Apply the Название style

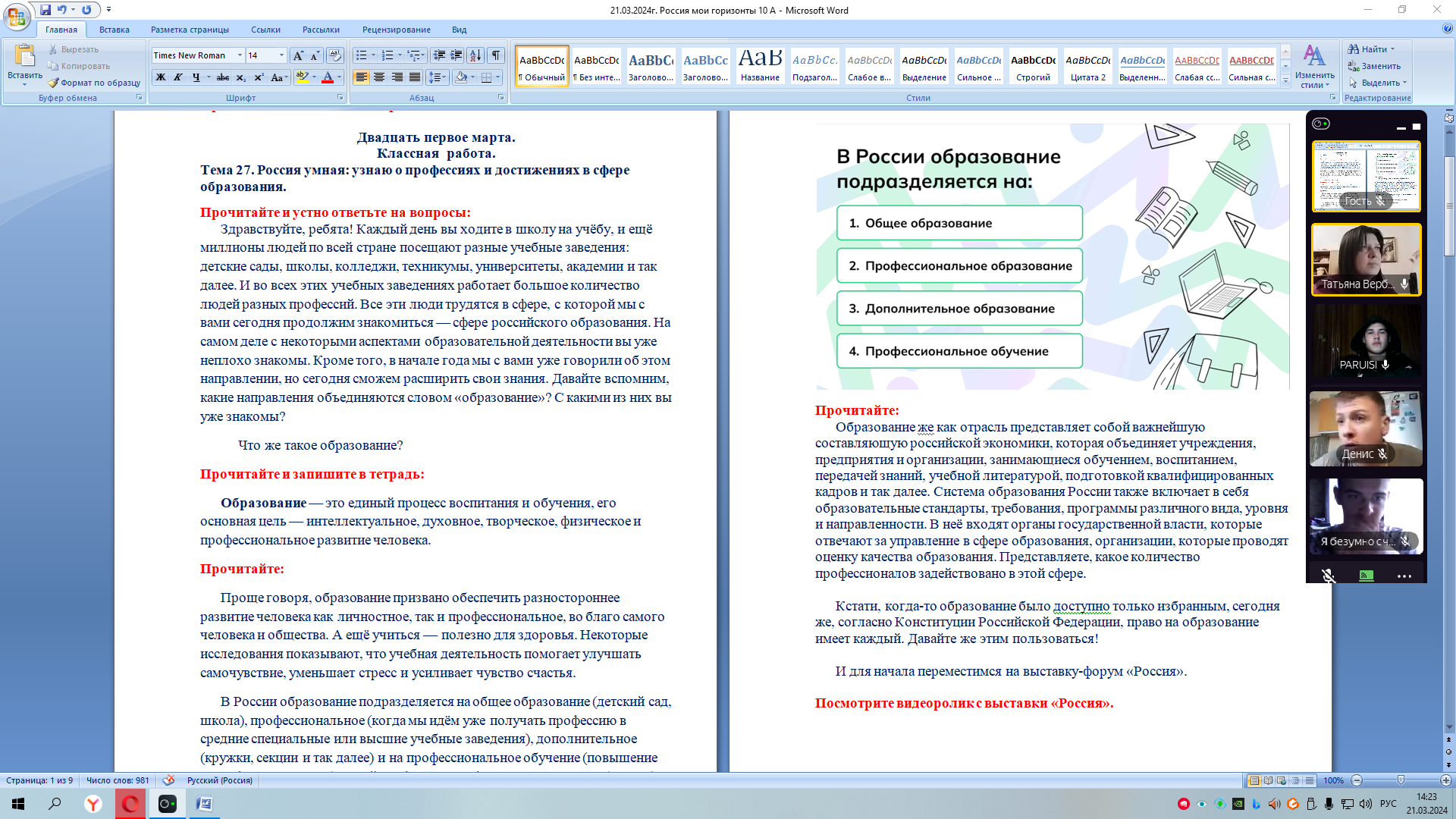pos(760,66)
